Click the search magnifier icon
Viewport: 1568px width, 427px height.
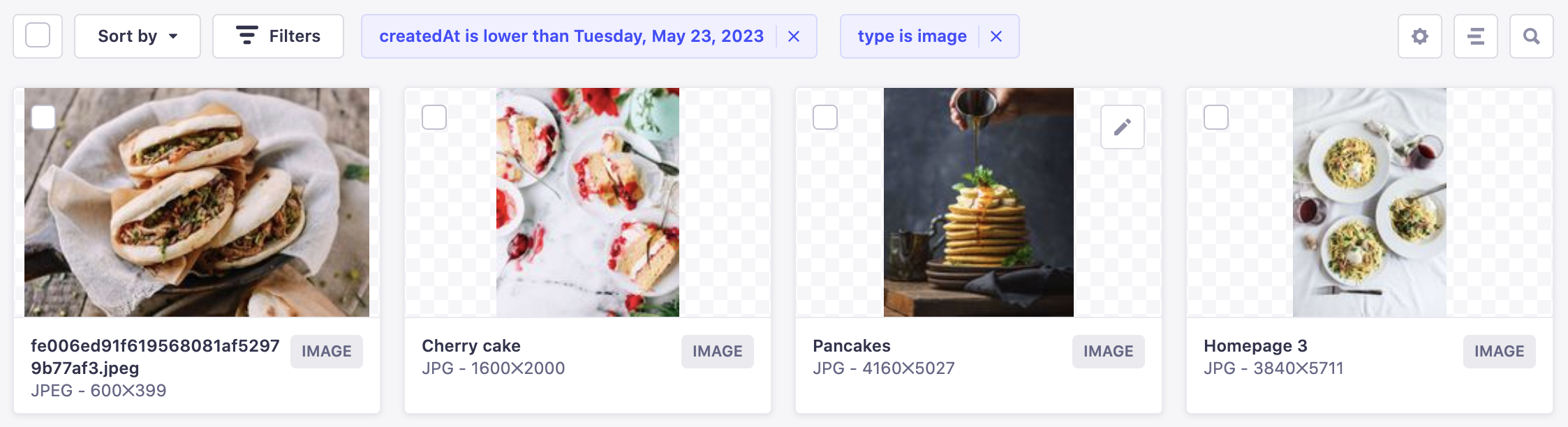pos(1531,36)
